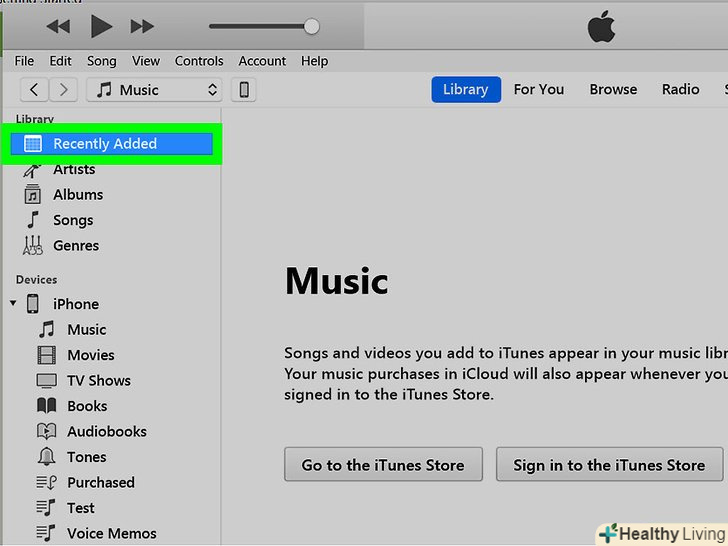728x546 pixels.
Task: Click the Test playlist icon
Action: [46, 508]
